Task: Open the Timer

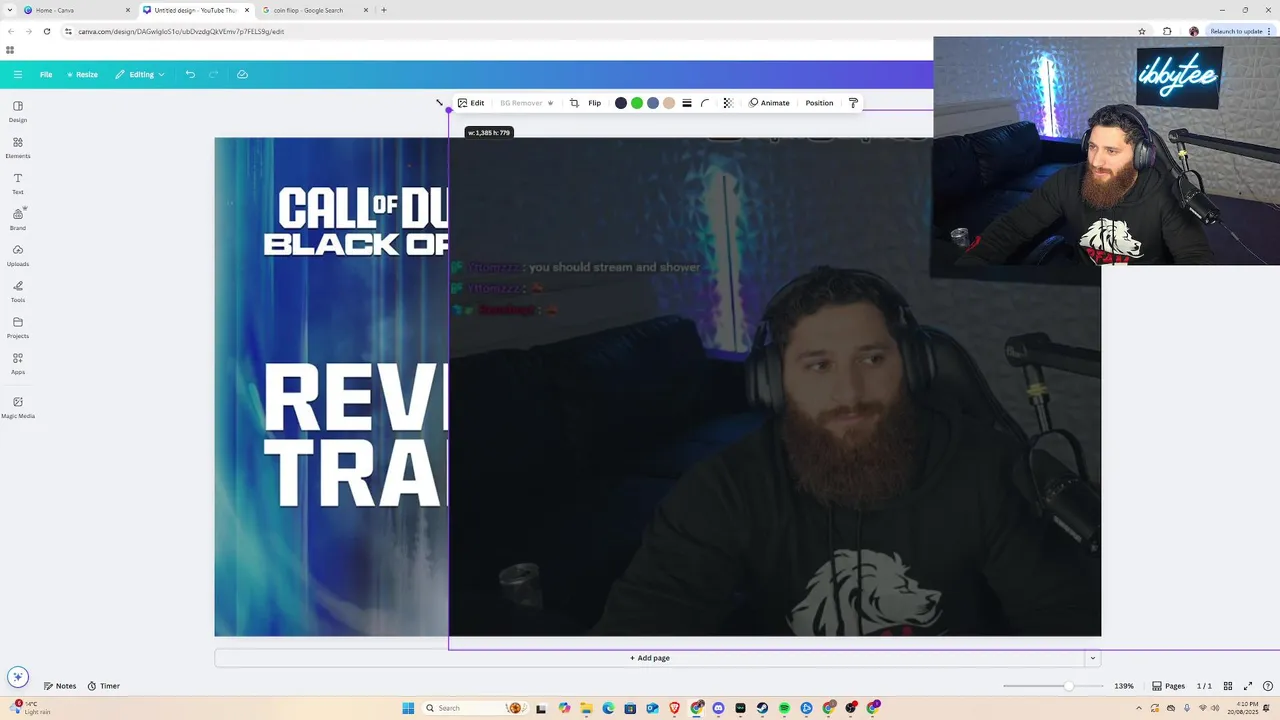Action: click(103, 686)
